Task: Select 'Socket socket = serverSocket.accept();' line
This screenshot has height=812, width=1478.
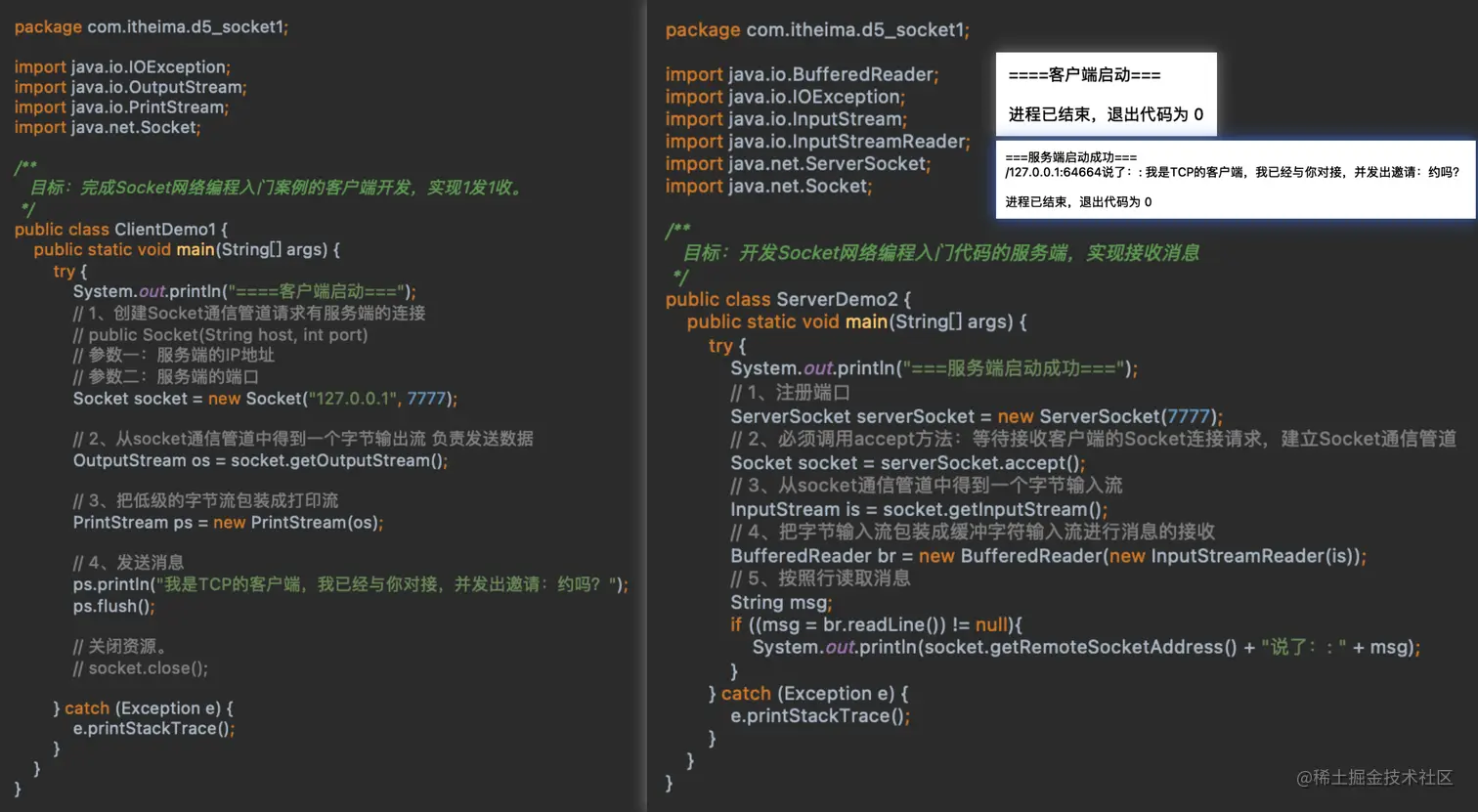Action: pos(907,463)
